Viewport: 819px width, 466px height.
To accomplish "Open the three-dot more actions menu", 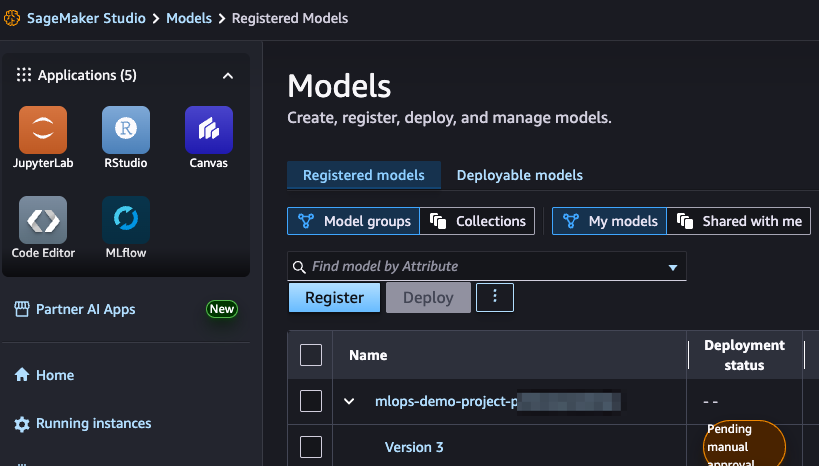I will point(495,297).
